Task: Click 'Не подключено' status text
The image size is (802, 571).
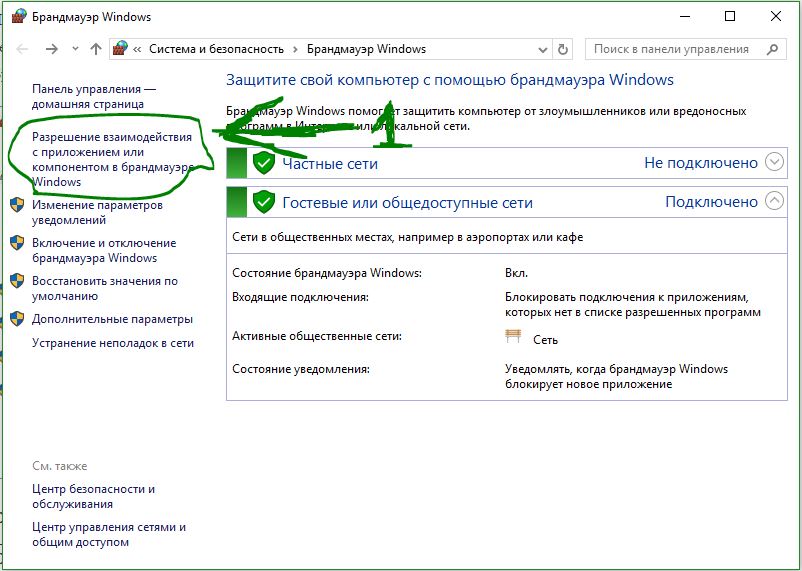Action: (701, 163)
